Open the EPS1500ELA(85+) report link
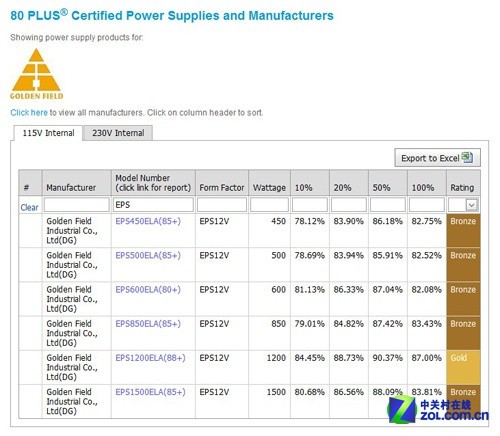Screen dimensions: 500x436 (150, 392)
